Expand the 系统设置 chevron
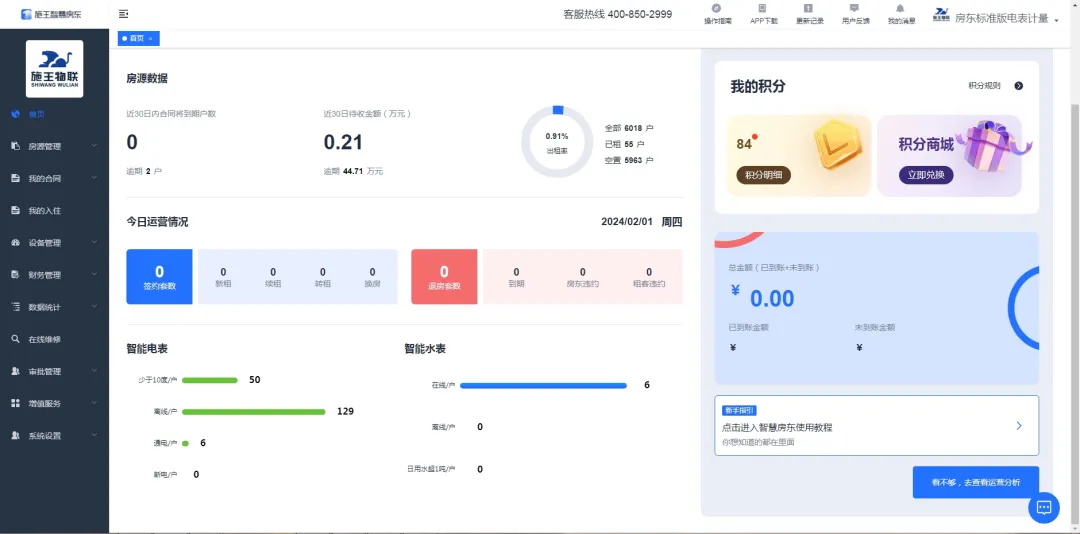The image size is (1080, 534). pos(94,435)
